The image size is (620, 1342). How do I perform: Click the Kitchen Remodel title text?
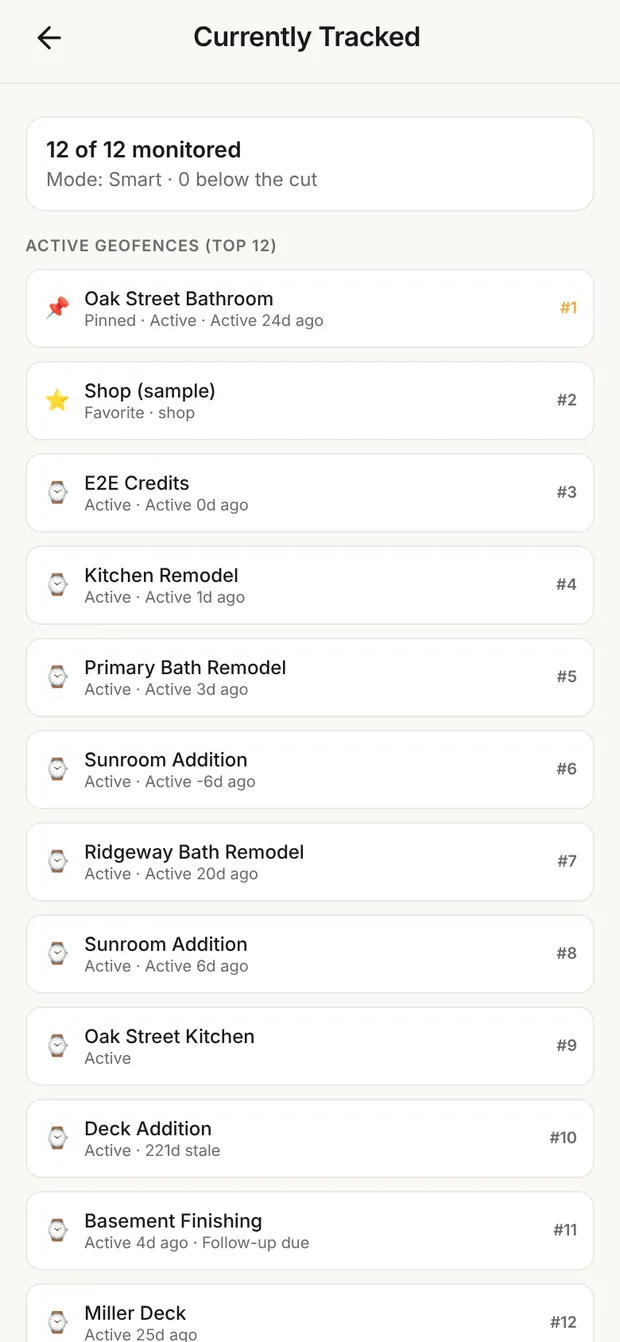pos(161,575)
